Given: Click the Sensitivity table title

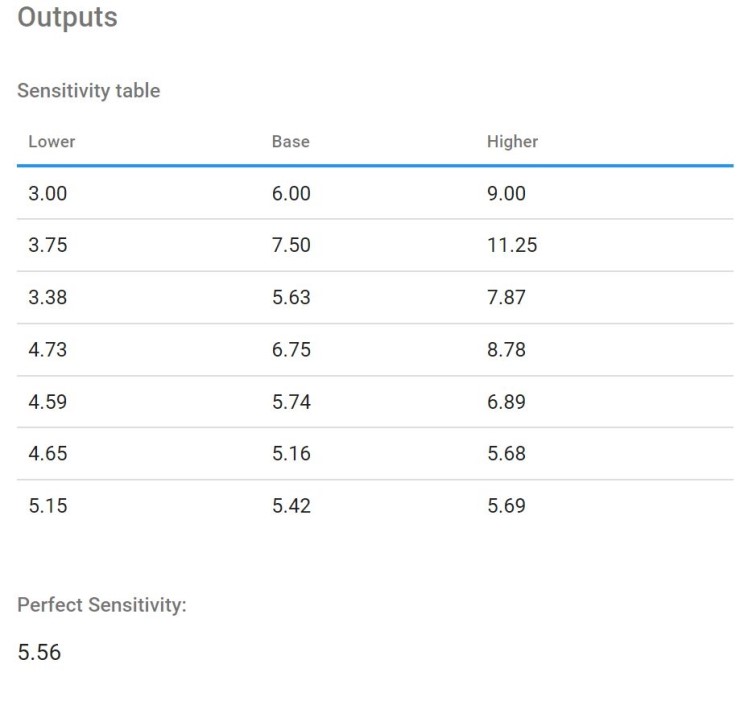Looking at the screenshot, I should [x=88, y=91].
